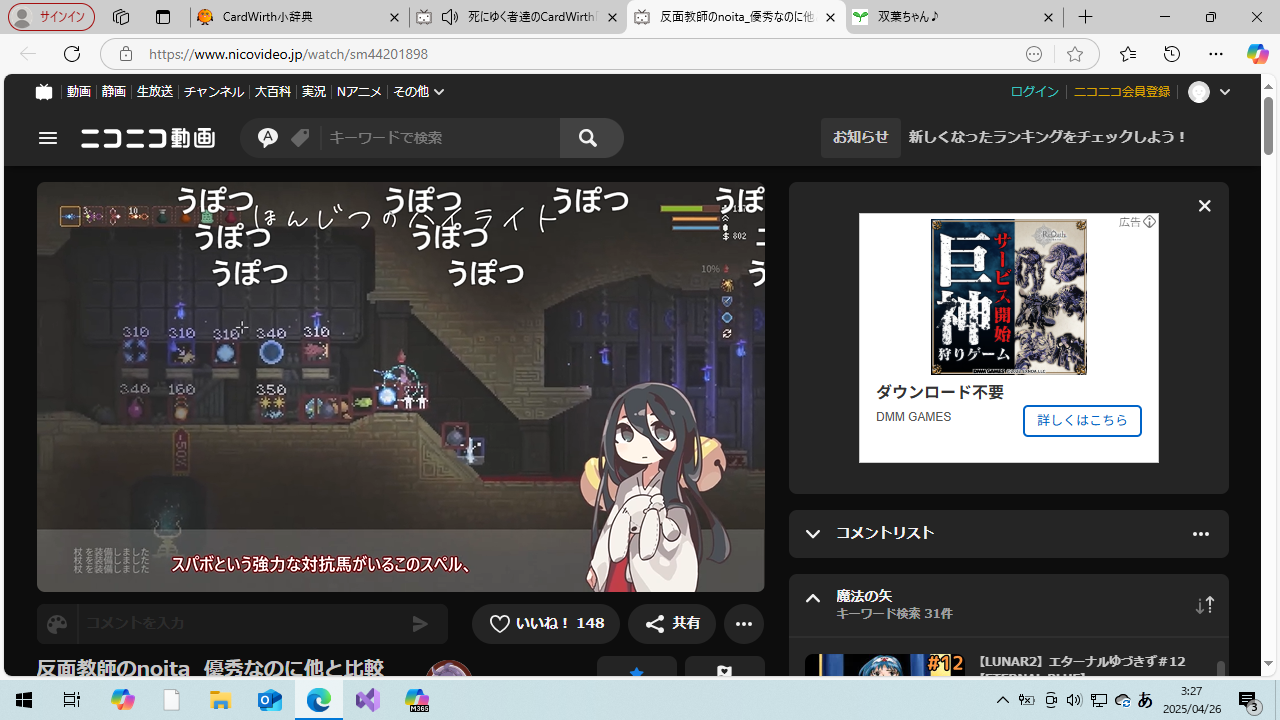
Task: Like the video with いいね！ button
Action: click(x=546, y=624)
